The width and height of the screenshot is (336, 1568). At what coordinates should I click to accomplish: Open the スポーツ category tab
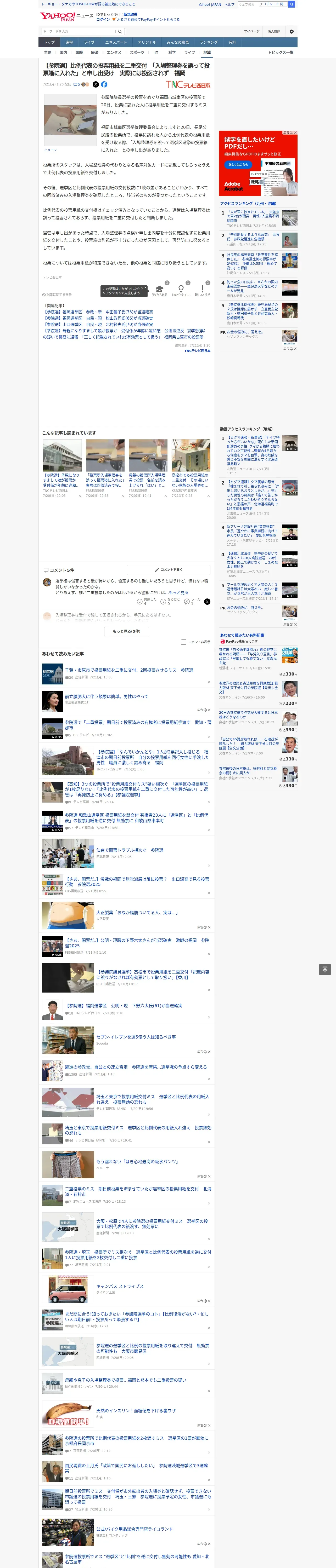pos(137,52)
